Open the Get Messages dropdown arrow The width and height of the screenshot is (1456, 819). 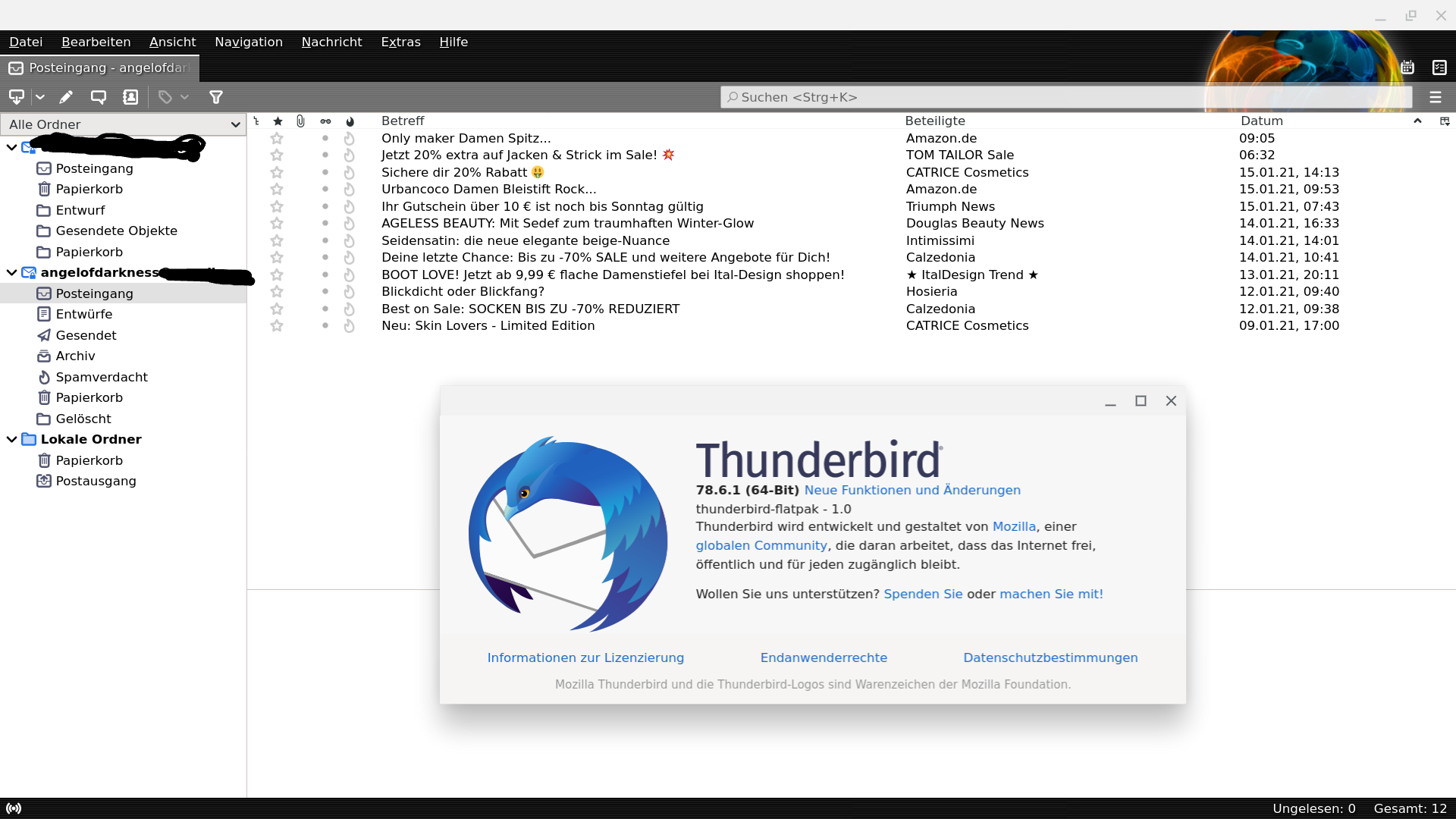tap(40, 97)
